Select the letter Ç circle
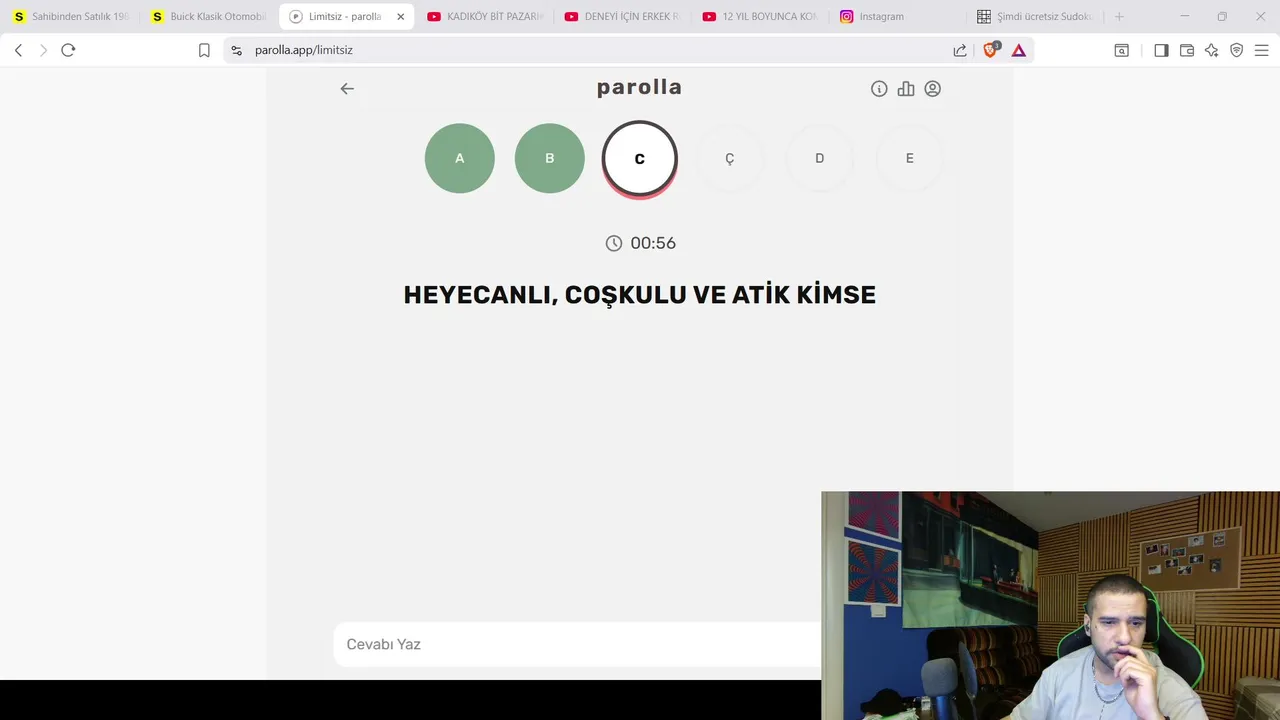Screen dimensions: 1280x720 coord(730,158)
